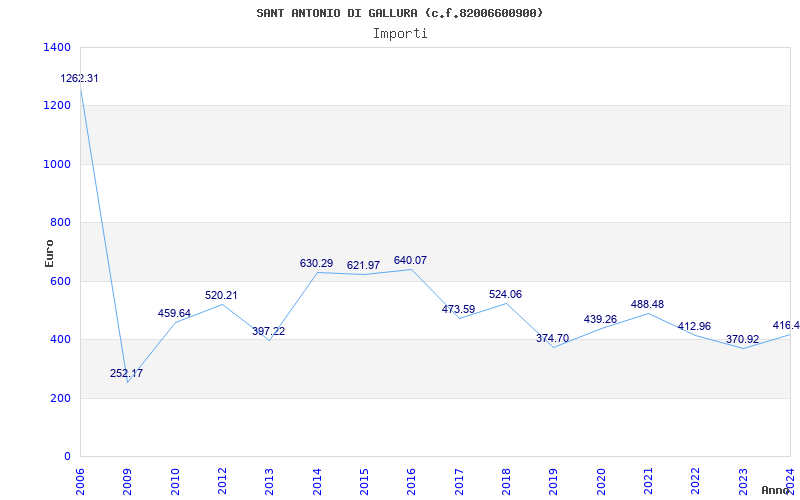The width and height of the screenshot is (800, 500).
Task: Click the 2016 peak point on line
Action: point(411,269)
